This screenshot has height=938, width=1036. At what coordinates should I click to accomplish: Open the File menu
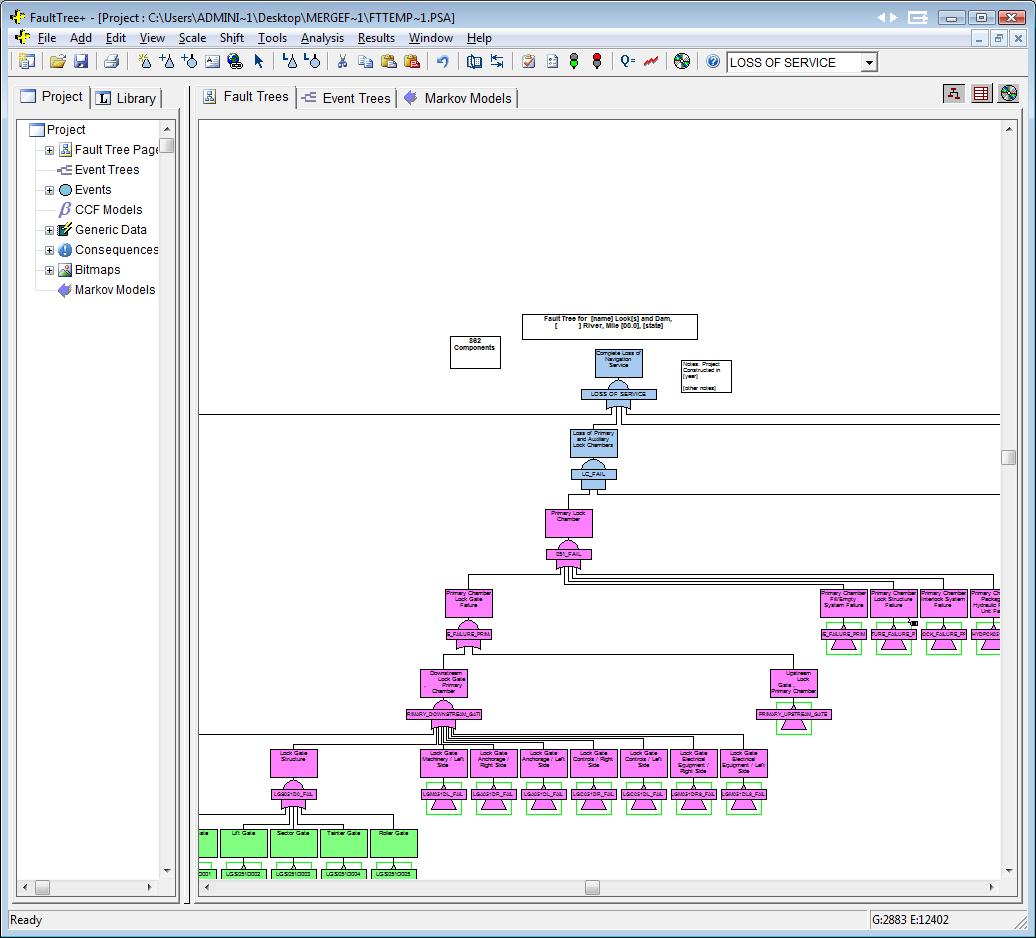point(46,38)
